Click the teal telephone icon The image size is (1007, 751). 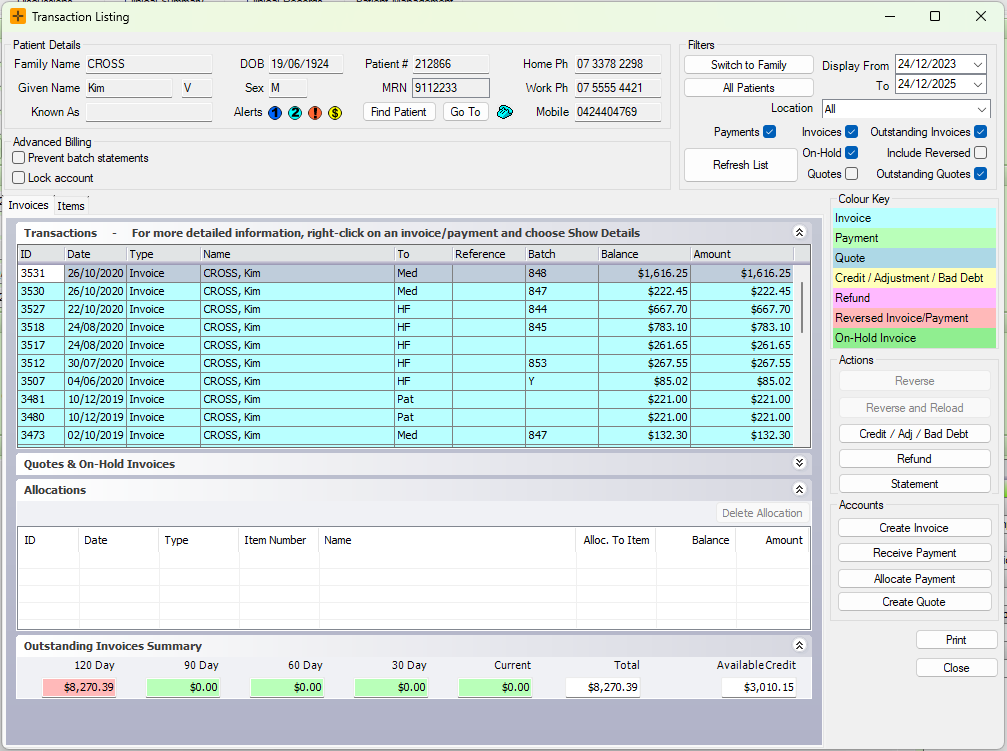(x=505, y=112)
